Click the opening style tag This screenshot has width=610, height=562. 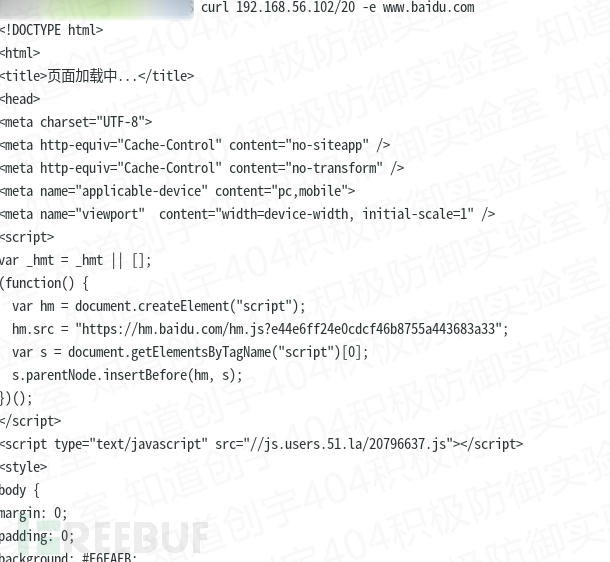pyautogui.click(x=23, y=467)
